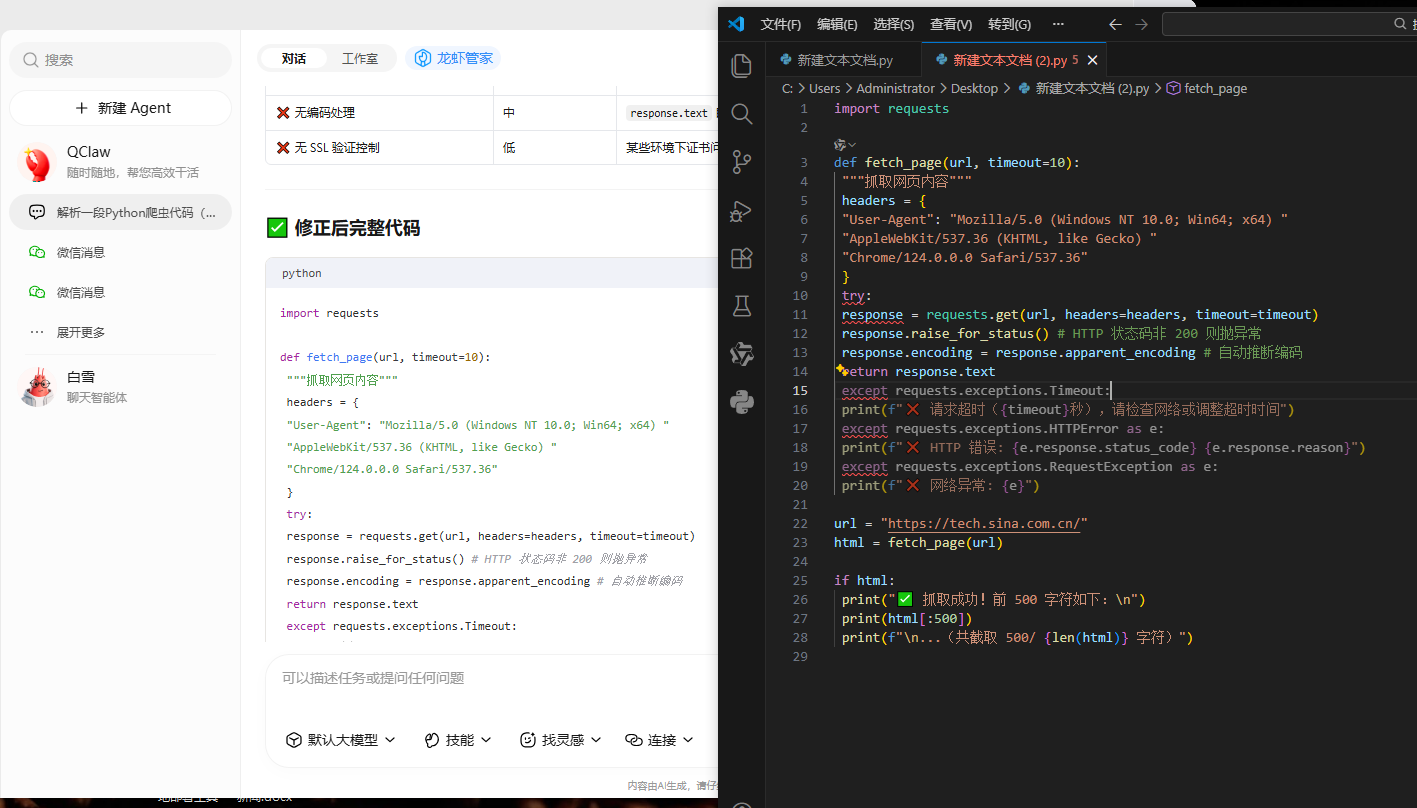This screenshot has height=808, width=1417.
Task: Select the 白雪 聊天智能体 entry
Action: click(x=120, y=387)
